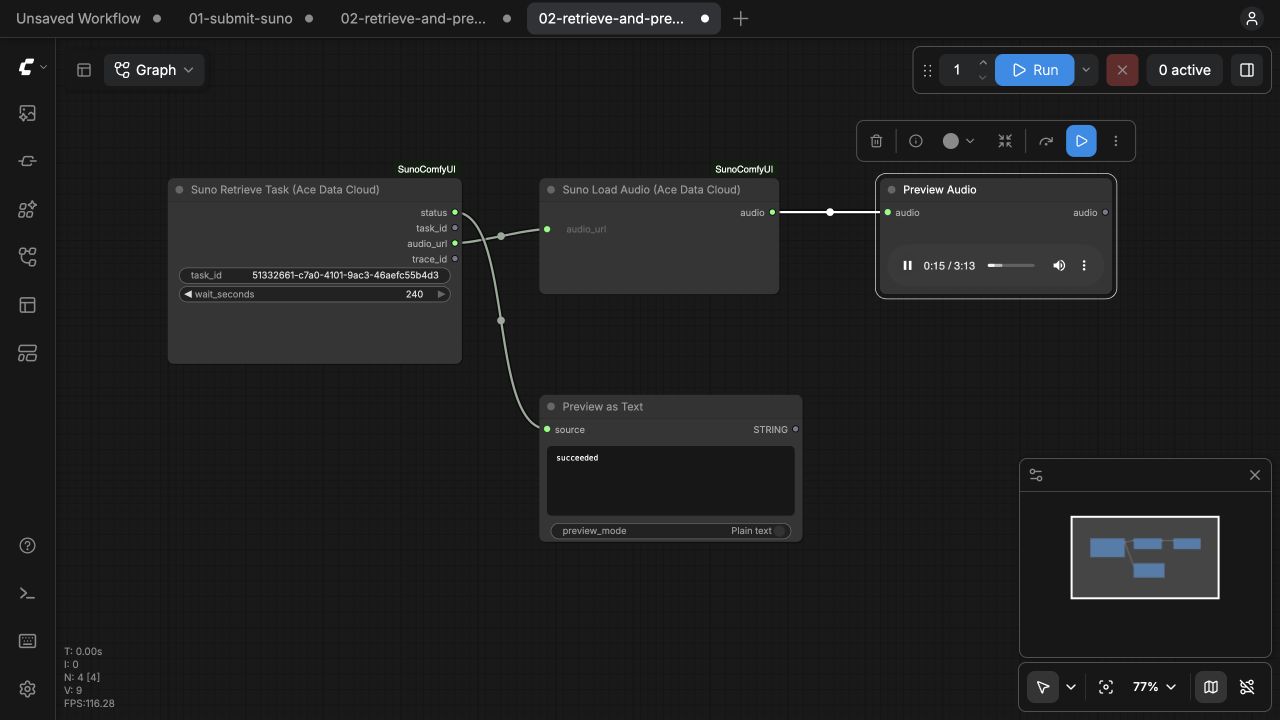The width and height of the screenshot is (1280, 720).
Task: Mute the Preview Audio player volume
Action: tap(1059, 266)
